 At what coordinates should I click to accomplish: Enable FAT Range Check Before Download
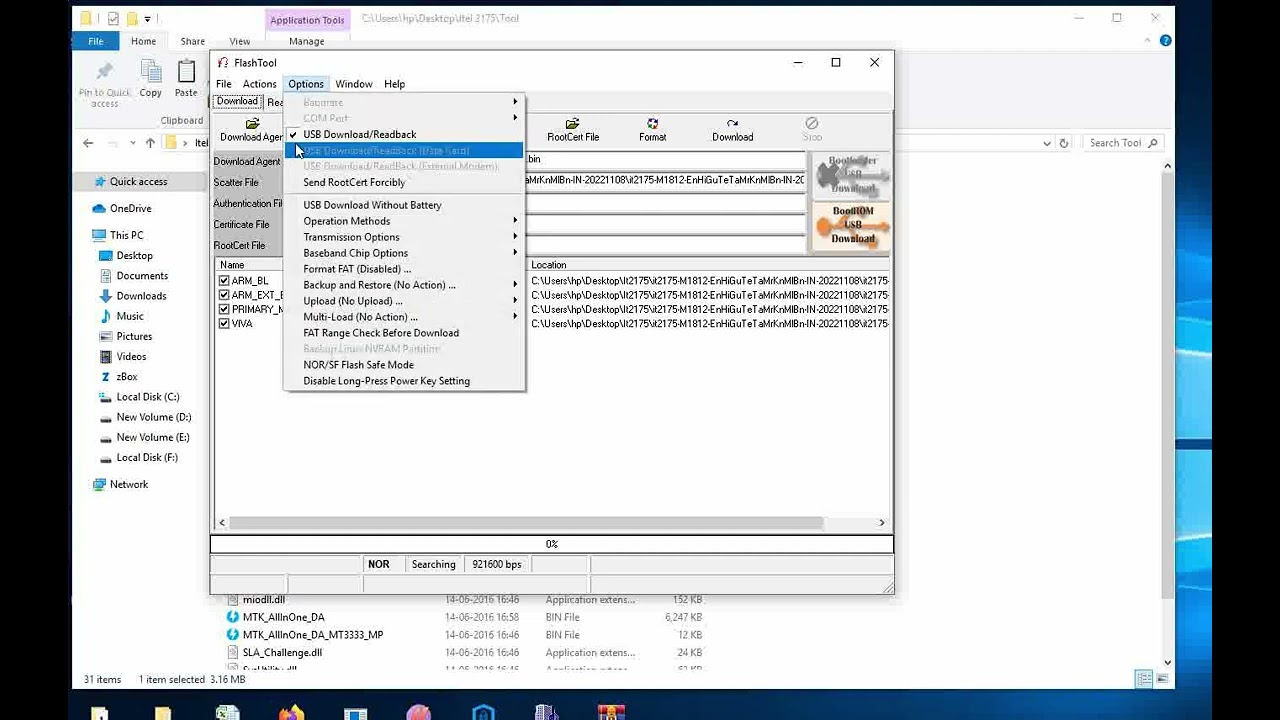[x=404, y=333]
